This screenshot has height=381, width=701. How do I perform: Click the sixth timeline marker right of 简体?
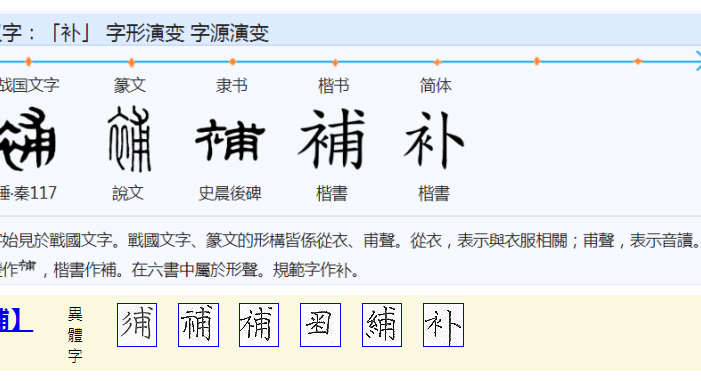(537, 61)
